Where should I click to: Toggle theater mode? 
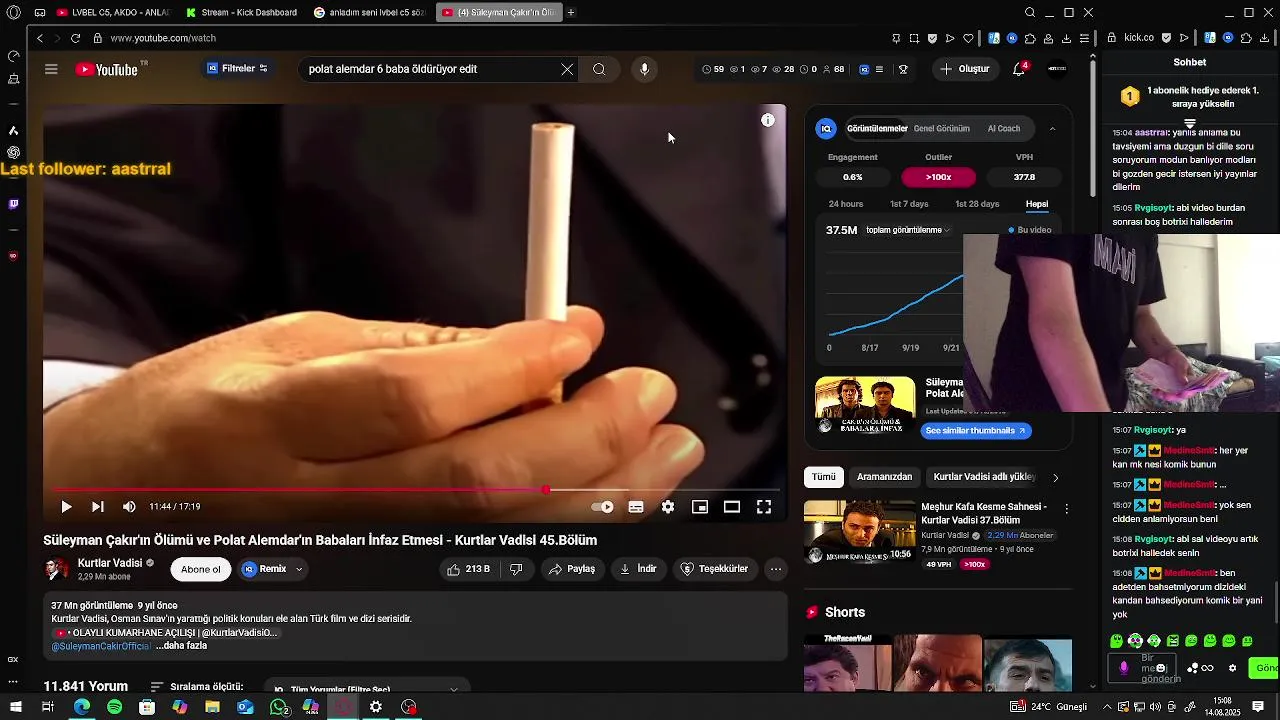(732, 507)
